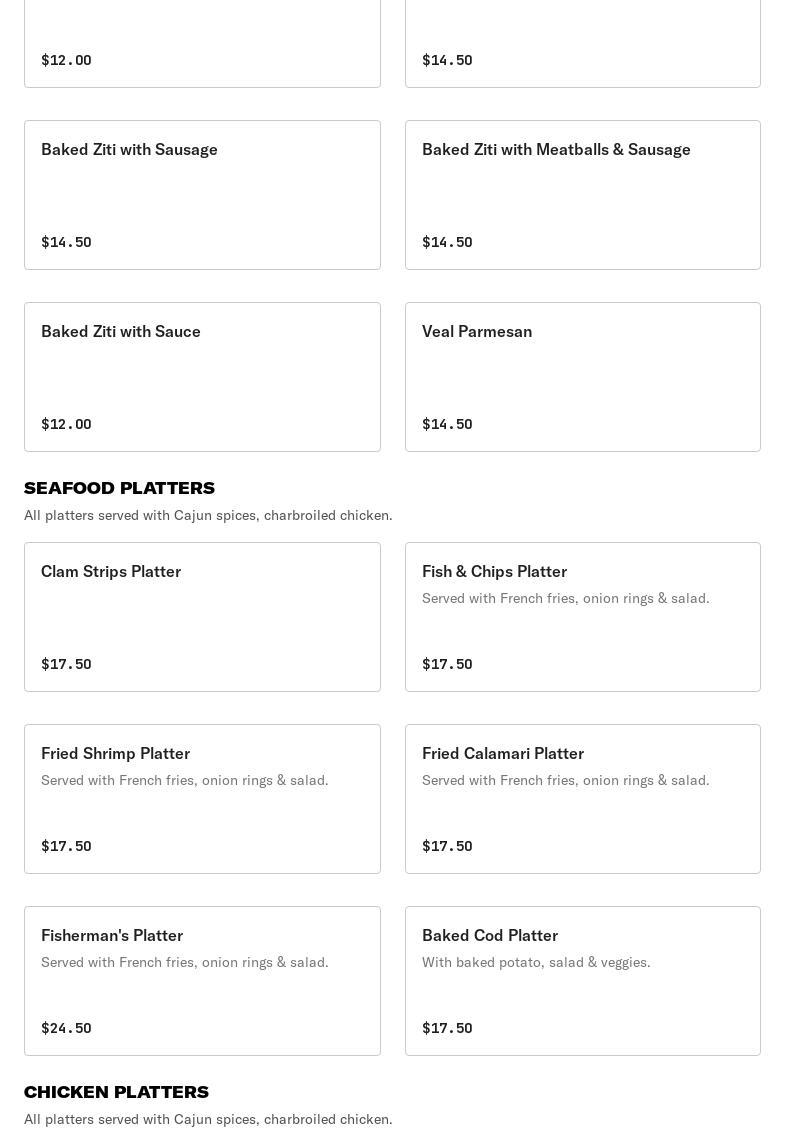
Task: Select Baked Ziti with Meatballs & Sausage
Action: click(x=556, y=150)
